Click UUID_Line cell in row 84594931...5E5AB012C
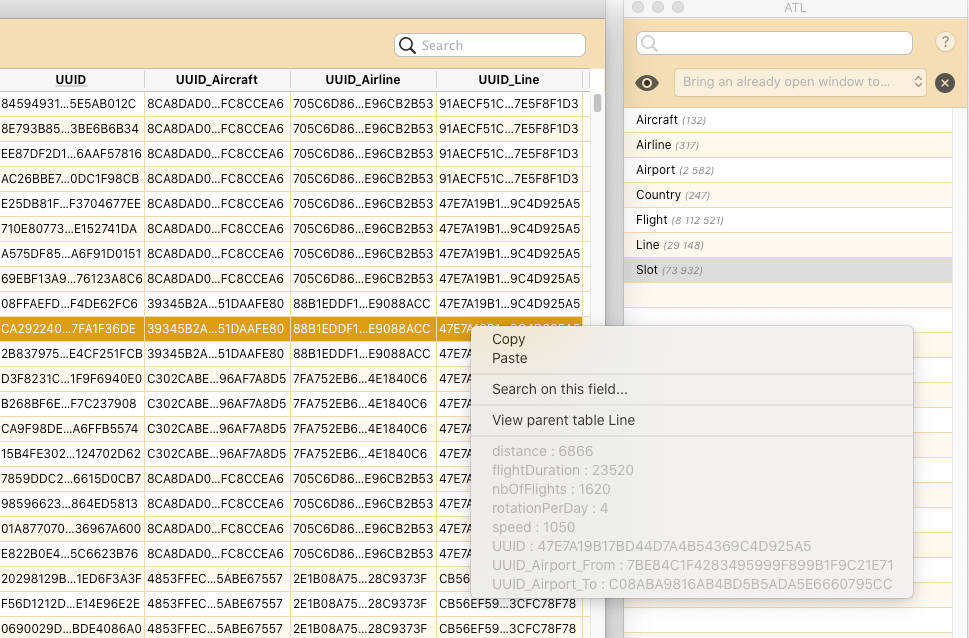The width and height of the screenshot is (969, 638). point(509,104)
